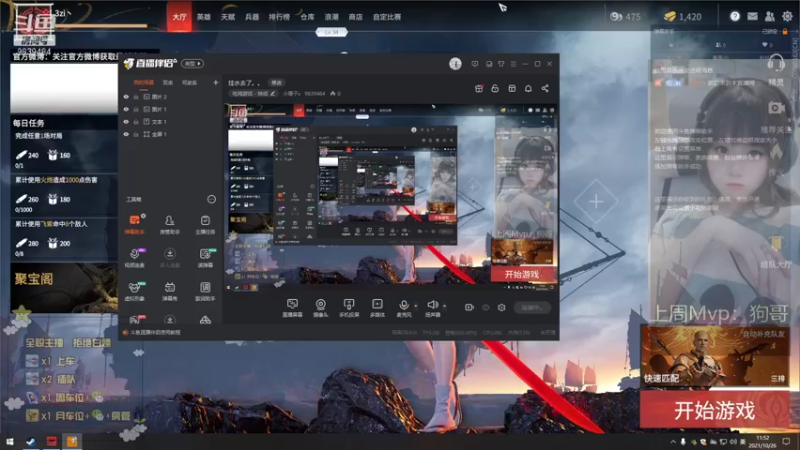Screen dimensions: 800x450
Task: Open the layout icon in the stream header
Action: (512, 88)
